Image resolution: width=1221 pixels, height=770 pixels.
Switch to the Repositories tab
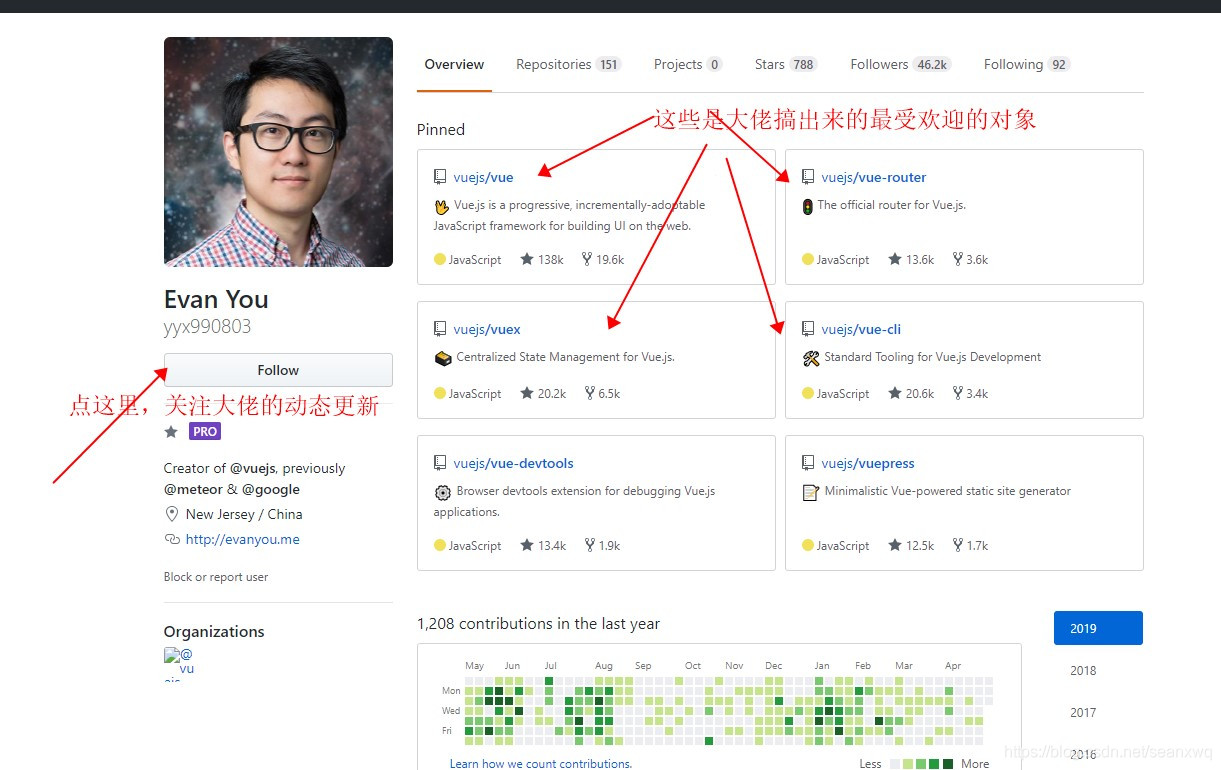(x=568, y=64)
